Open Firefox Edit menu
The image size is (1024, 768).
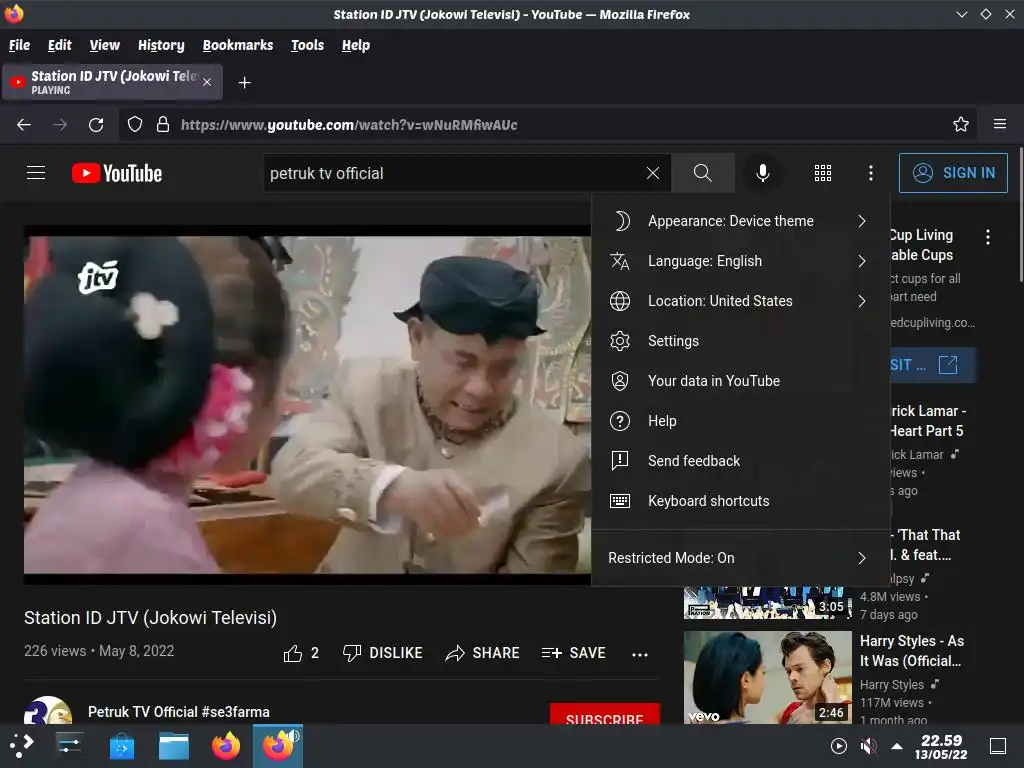coord(59,45)
